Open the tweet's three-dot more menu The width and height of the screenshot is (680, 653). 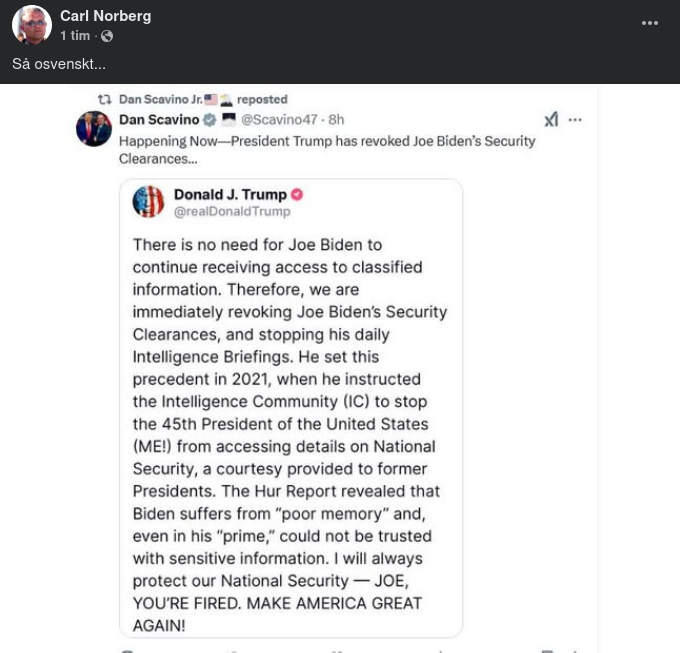click(575, 119)
